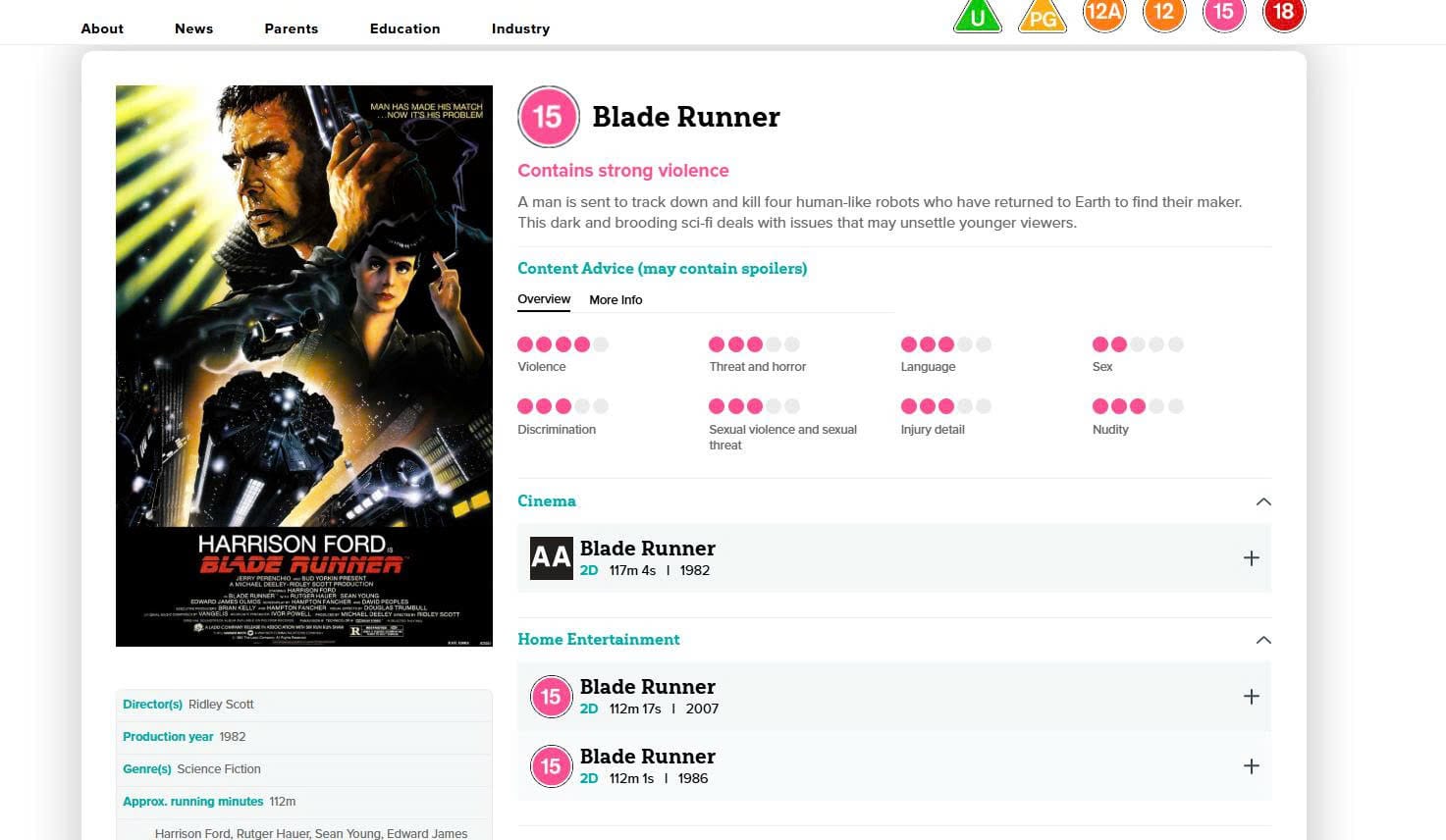This screenshot has height=840, width=1446.
Task: Click the Nudity rating dots
Action: (x=1138, y=406)
